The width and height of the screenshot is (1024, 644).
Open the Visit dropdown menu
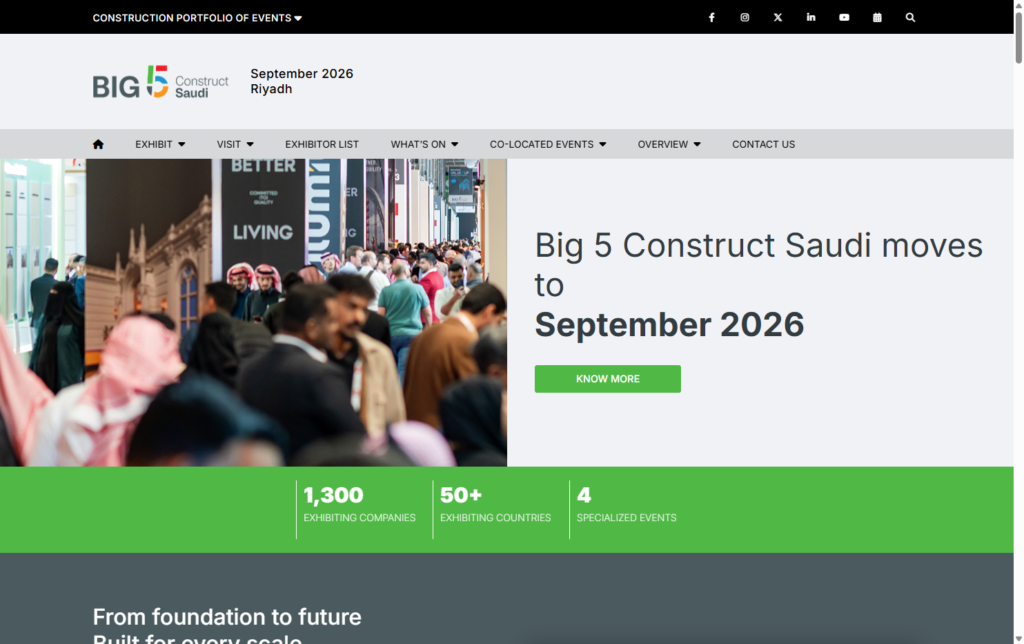235,144
